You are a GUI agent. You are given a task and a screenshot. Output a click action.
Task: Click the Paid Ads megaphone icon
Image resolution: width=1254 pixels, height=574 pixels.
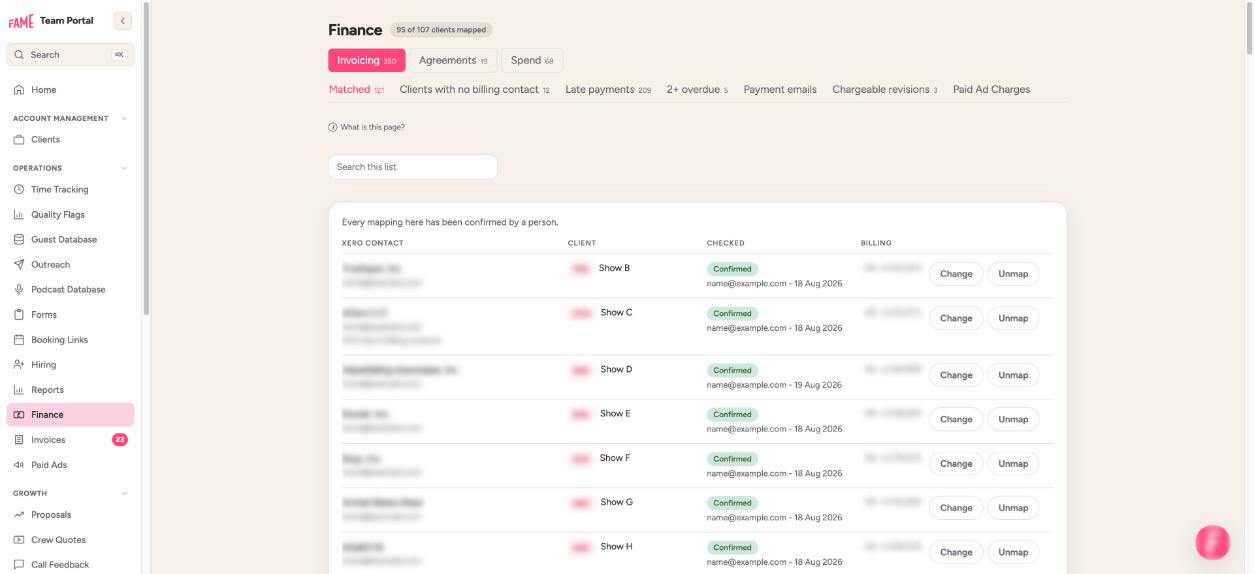[x=18, y=465]
